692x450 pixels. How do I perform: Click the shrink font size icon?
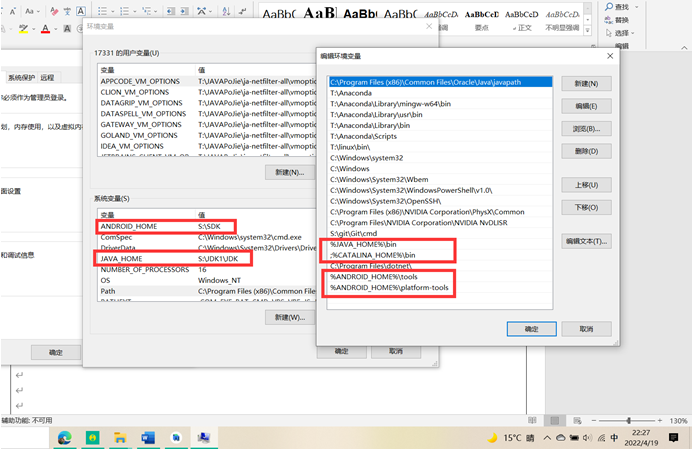pos(12,11)
